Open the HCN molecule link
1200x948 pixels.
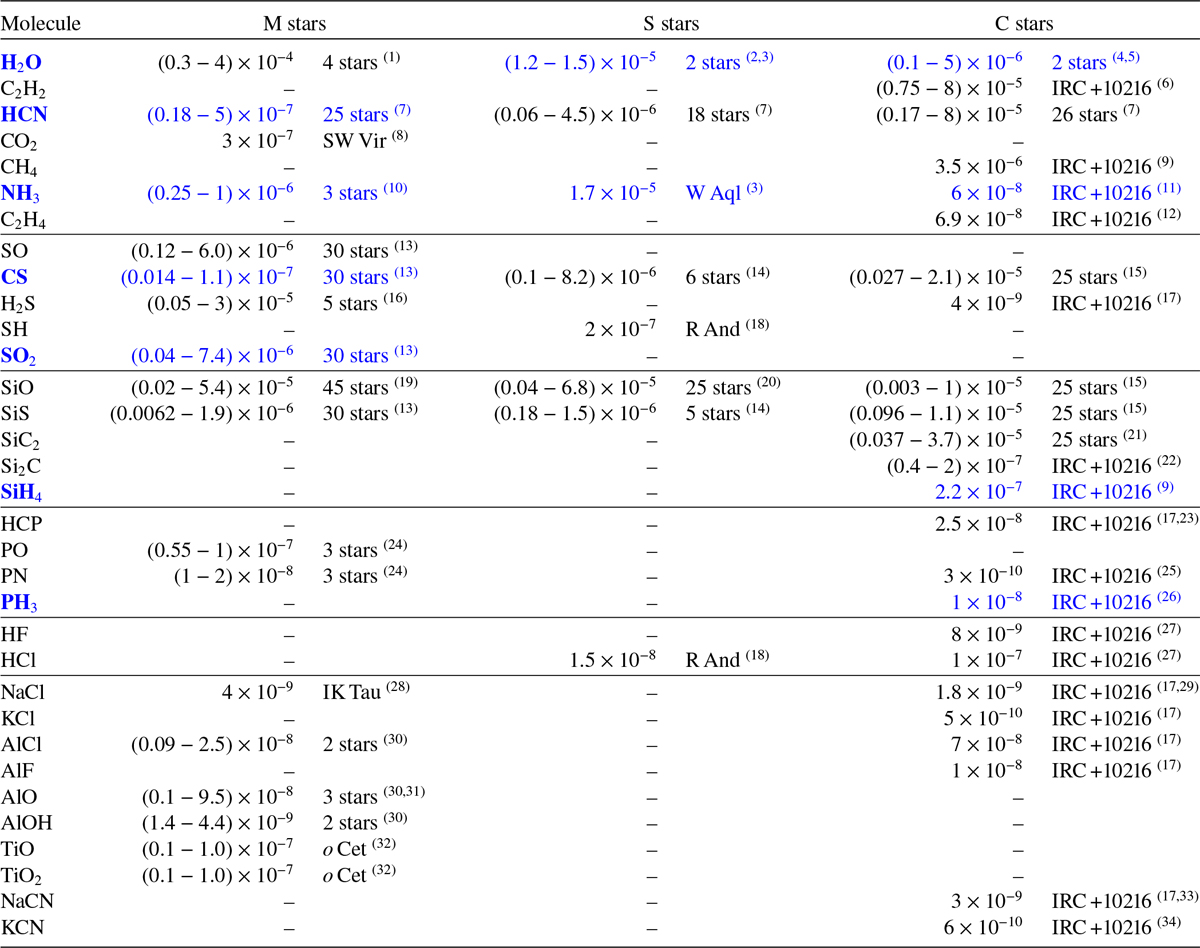(24, 114)
